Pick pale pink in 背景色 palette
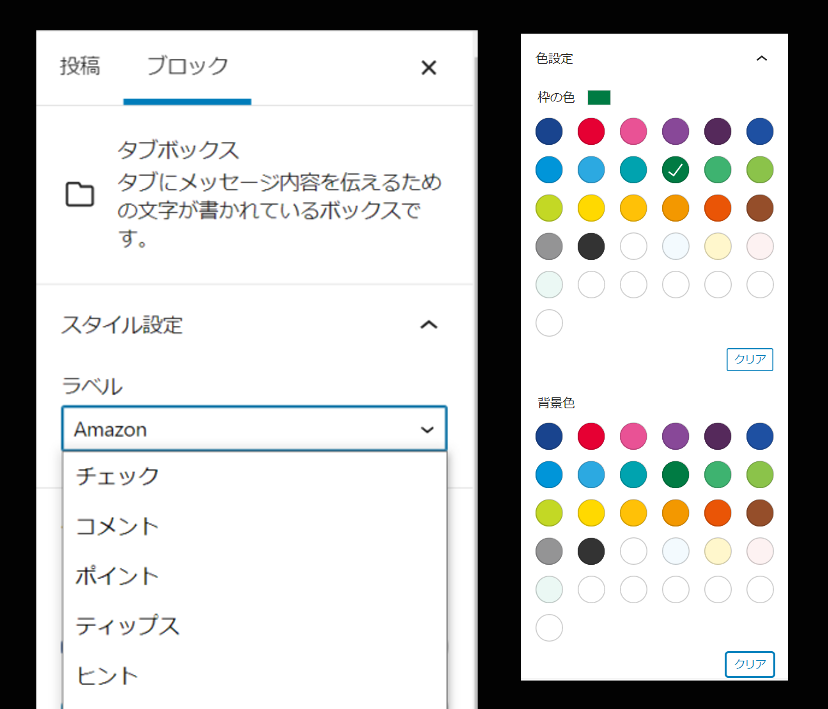Screen dimensions: 828x709 coord(760,552)
